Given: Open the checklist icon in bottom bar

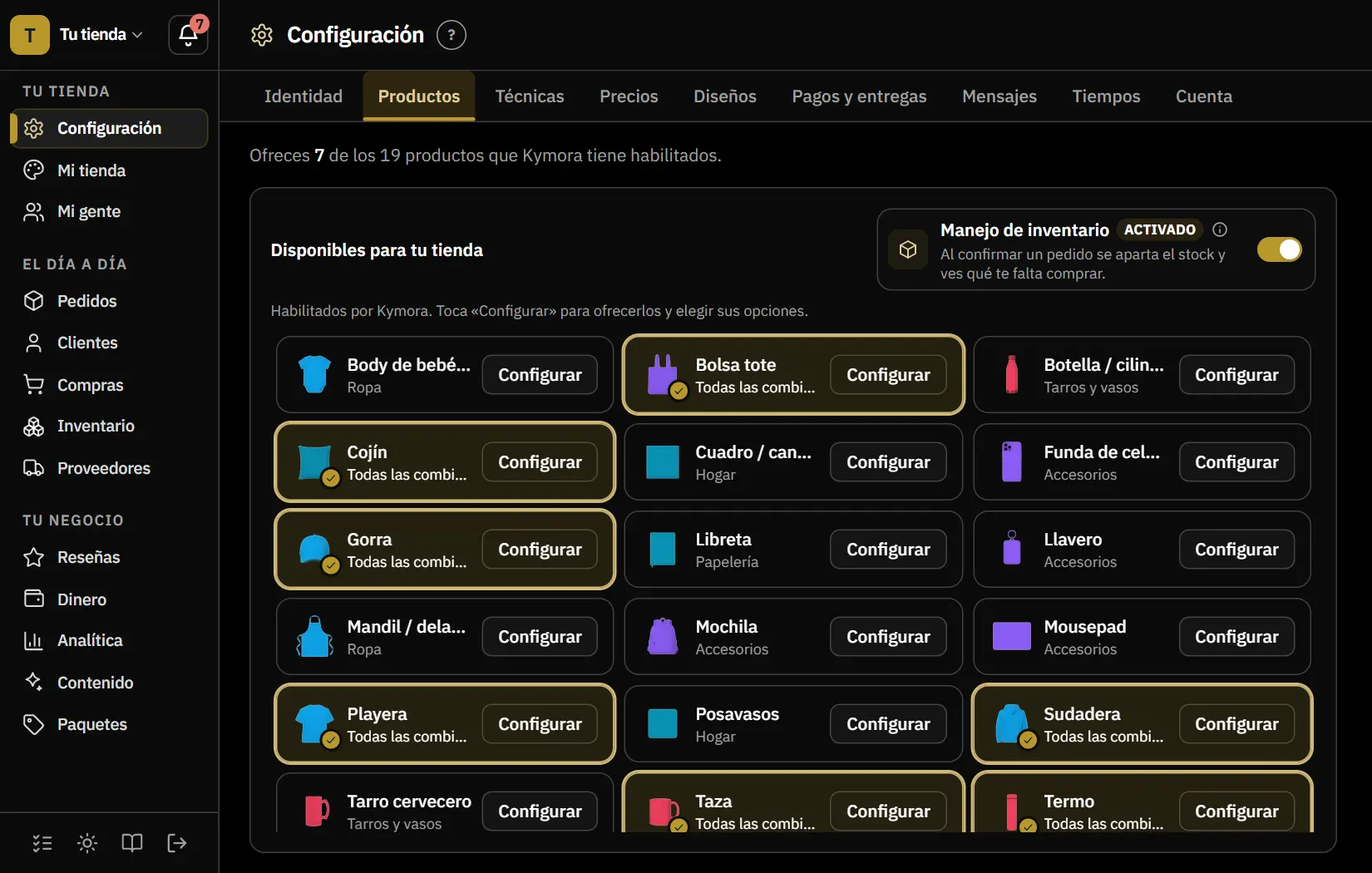Looking at the screenshot, I should 42,843.
